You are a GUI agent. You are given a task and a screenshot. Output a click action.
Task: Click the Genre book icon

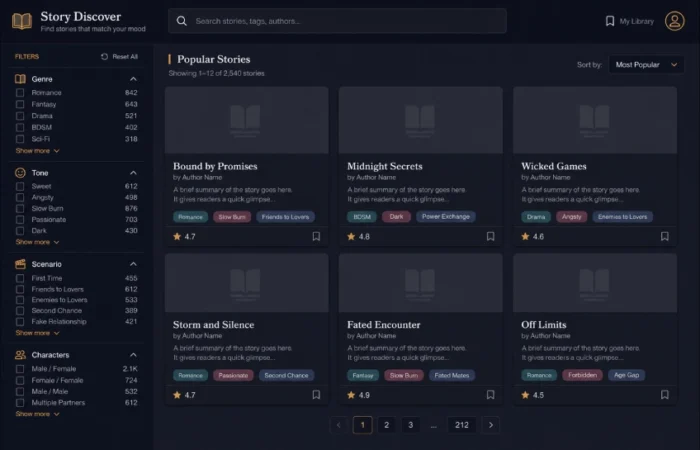click(20, 79)
